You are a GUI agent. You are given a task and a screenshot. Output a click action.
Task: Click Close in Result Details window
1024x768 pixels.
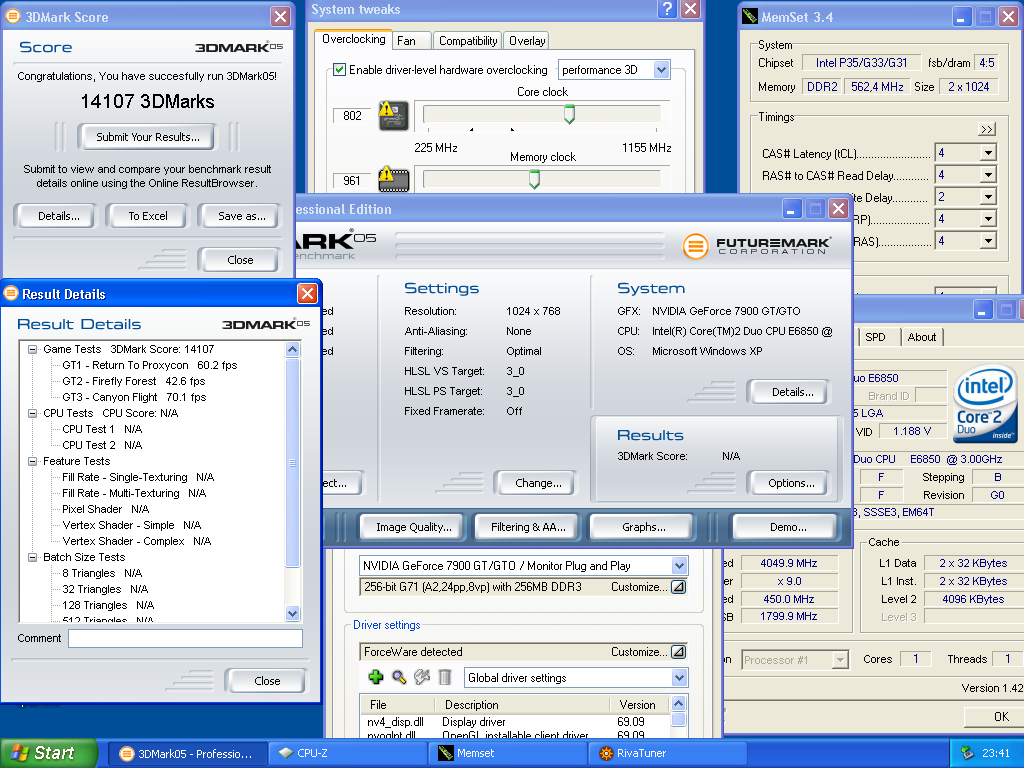pyautogui.click(x=266, y=680)
